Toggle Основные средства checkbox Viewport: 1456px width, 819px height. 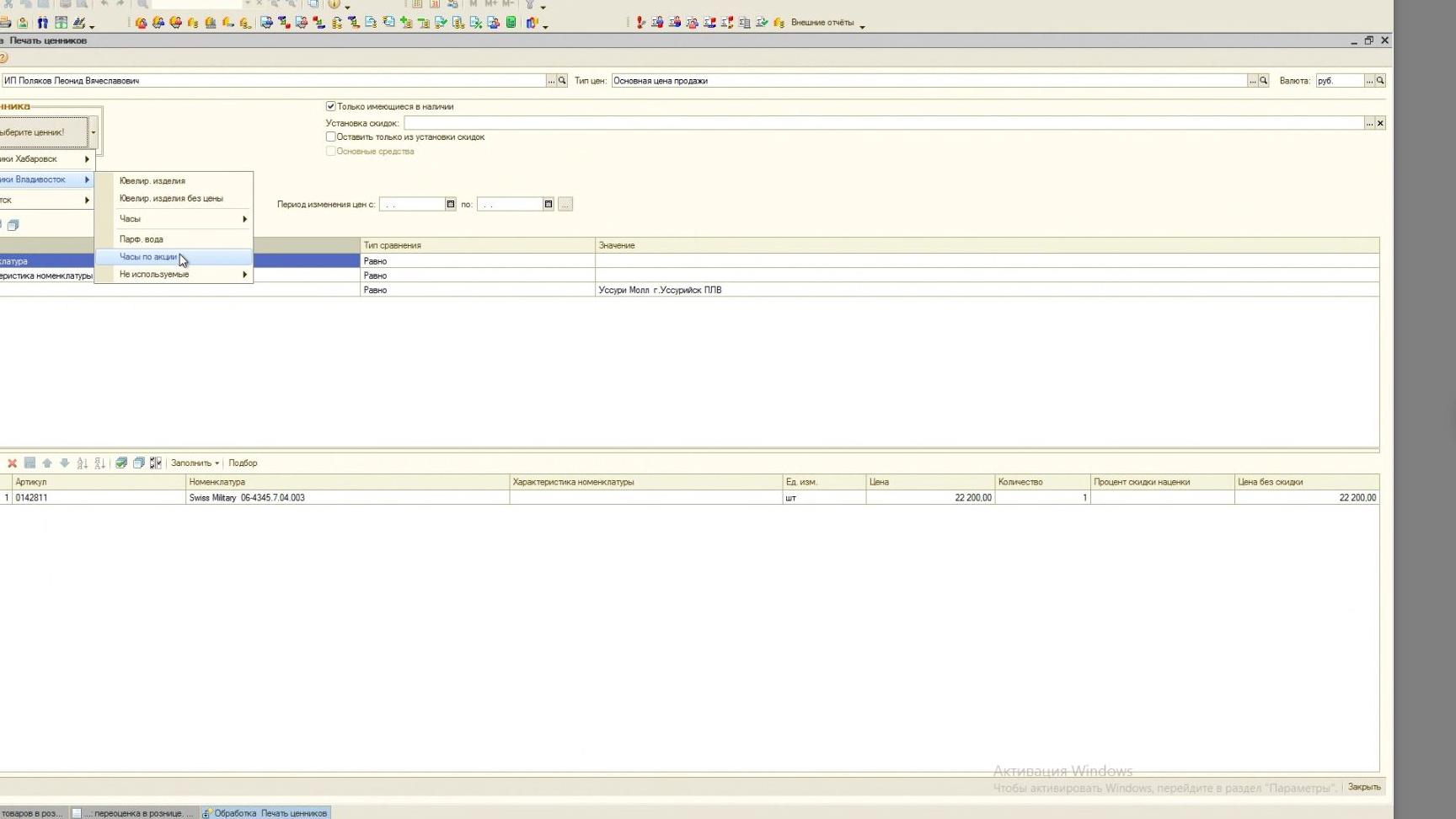coord(331,152)
